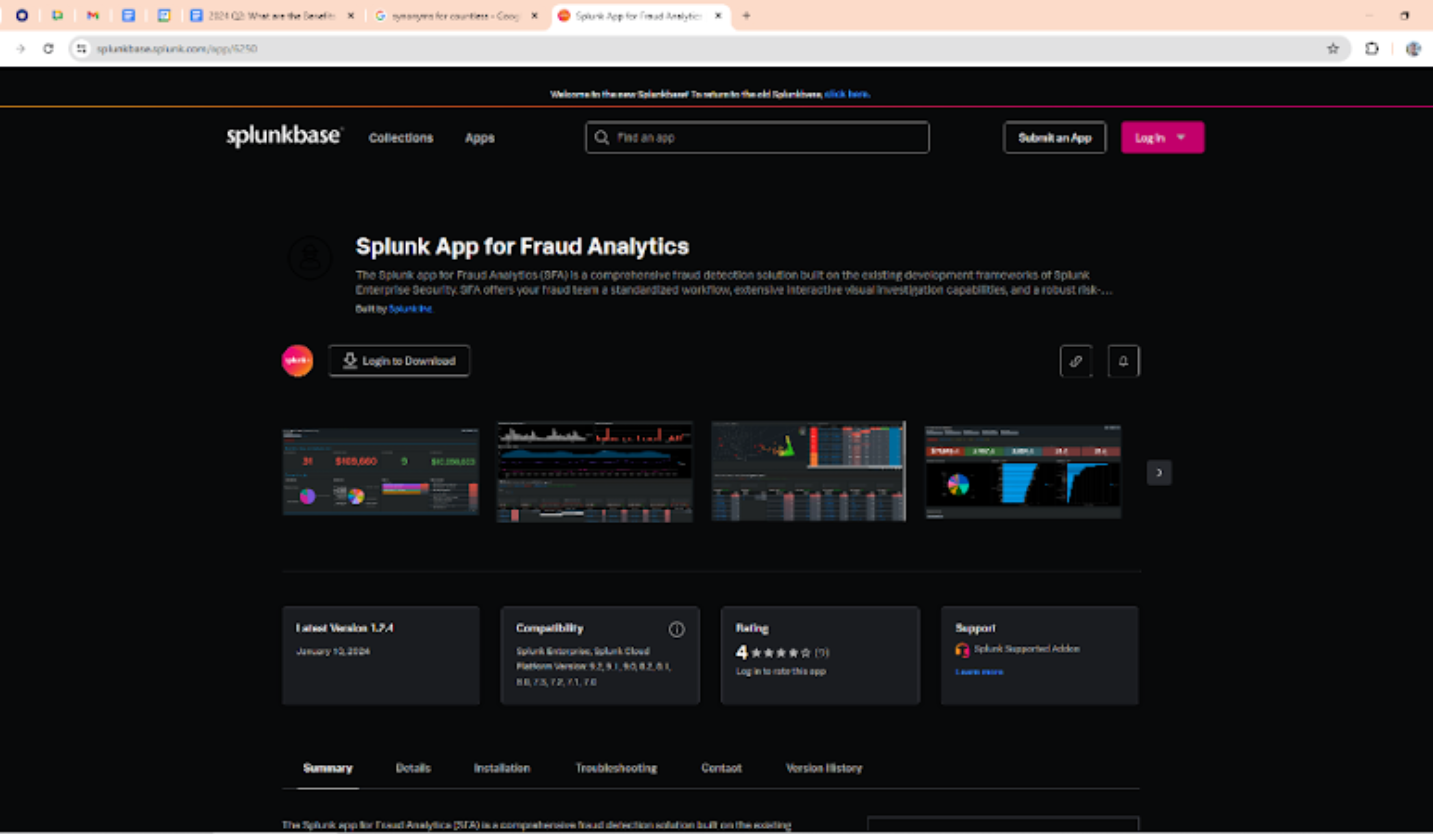Image resolution: width=1433 pixels, height=834 pixels.
Task: Click the Splunk App for Fraud Analytics logo
Action: [296, 361]
